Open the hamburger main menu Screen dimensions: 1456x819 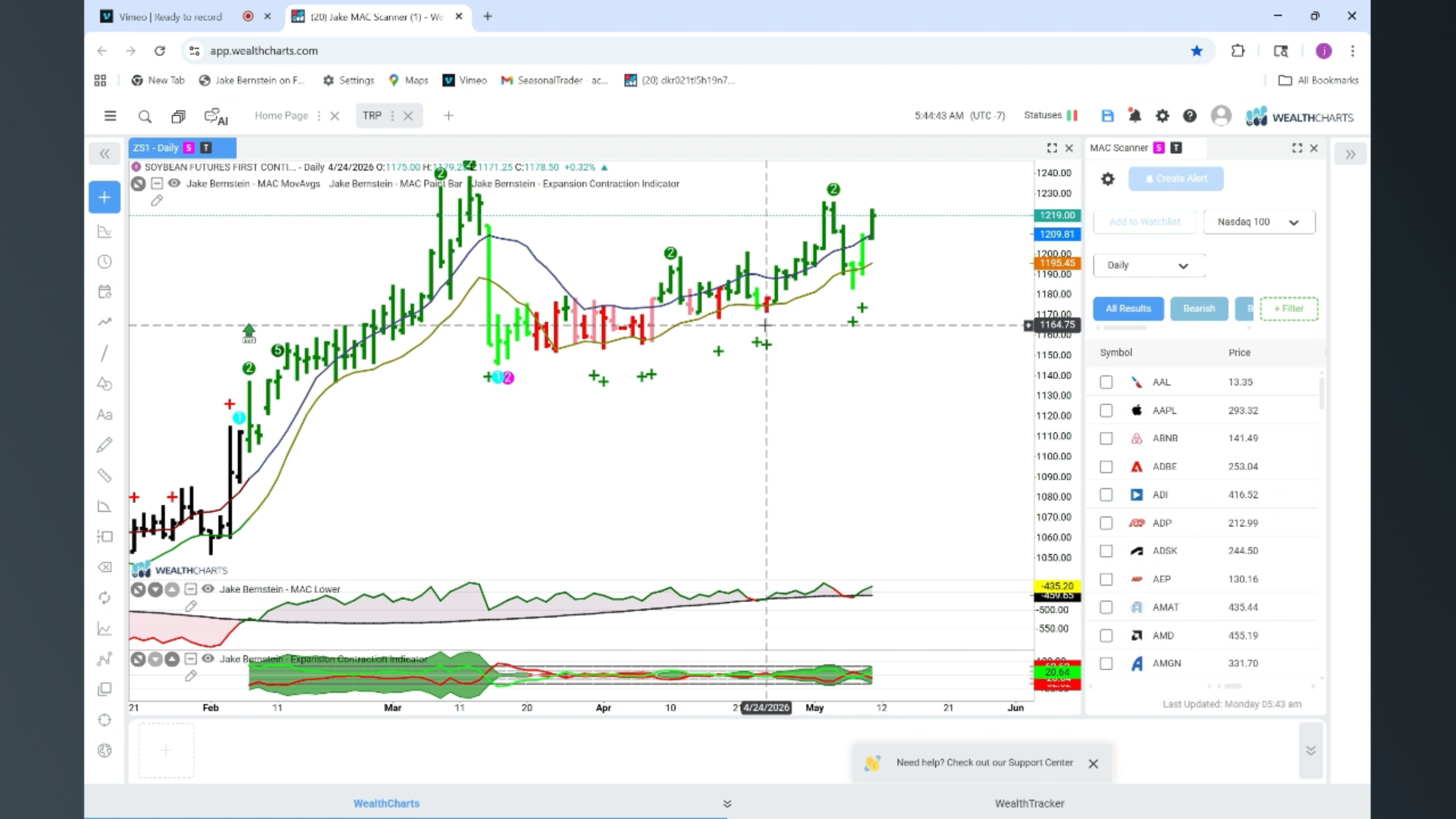pyautogui.click(x=110, y=116)
